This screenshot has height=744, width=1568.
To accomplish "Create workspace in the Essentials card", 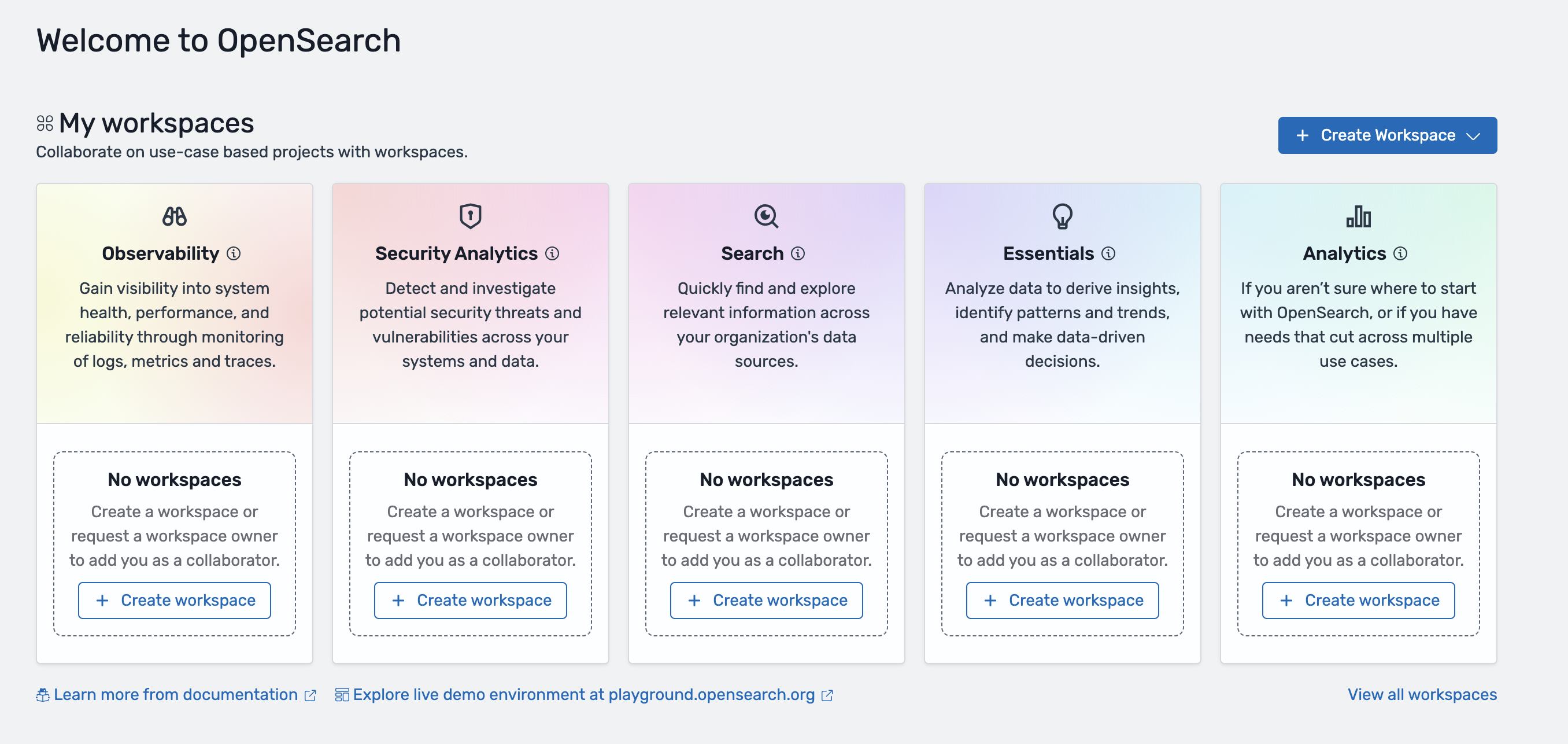I will 1062,601.
